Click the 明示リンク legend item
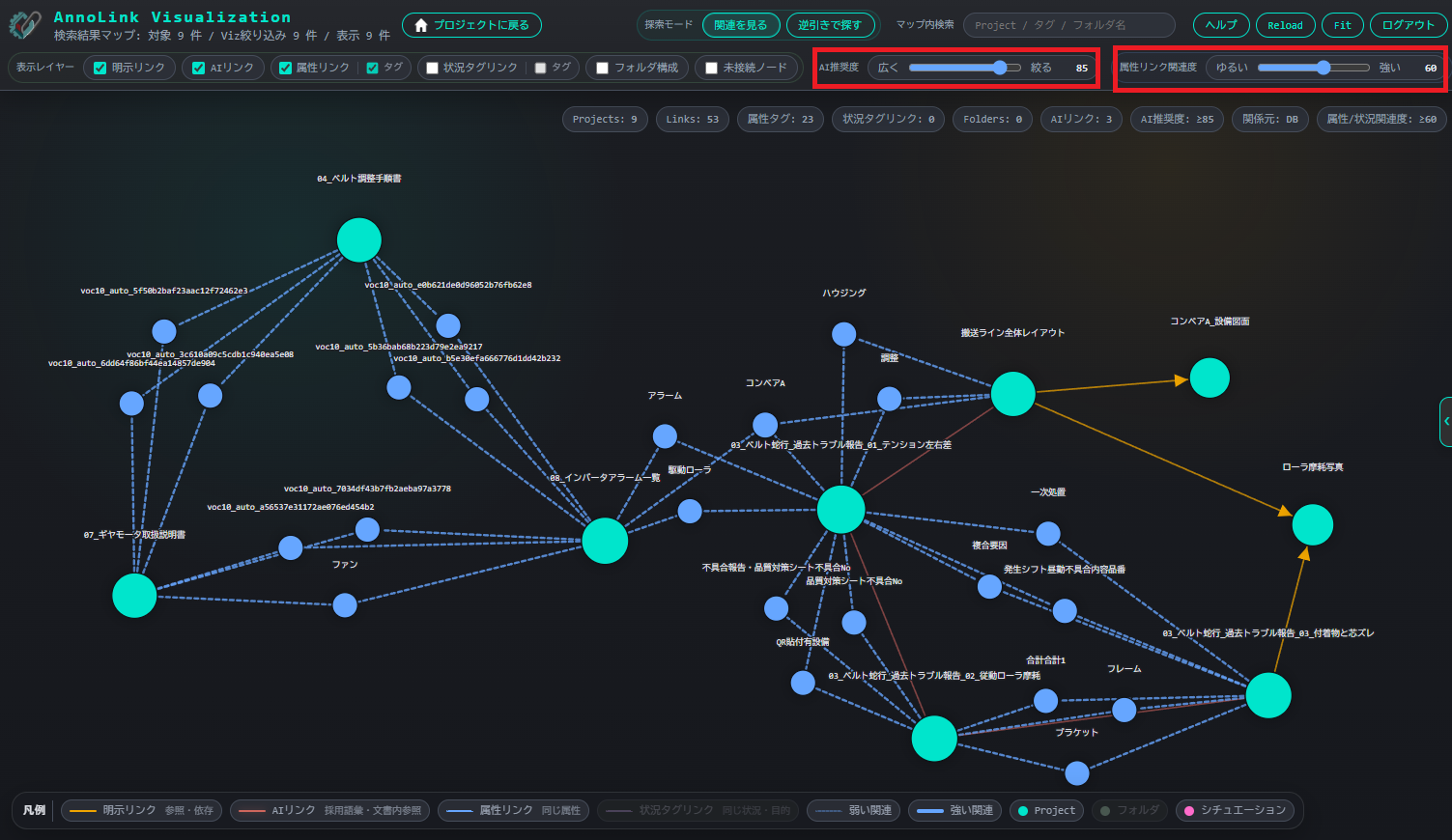 (142, 810)
